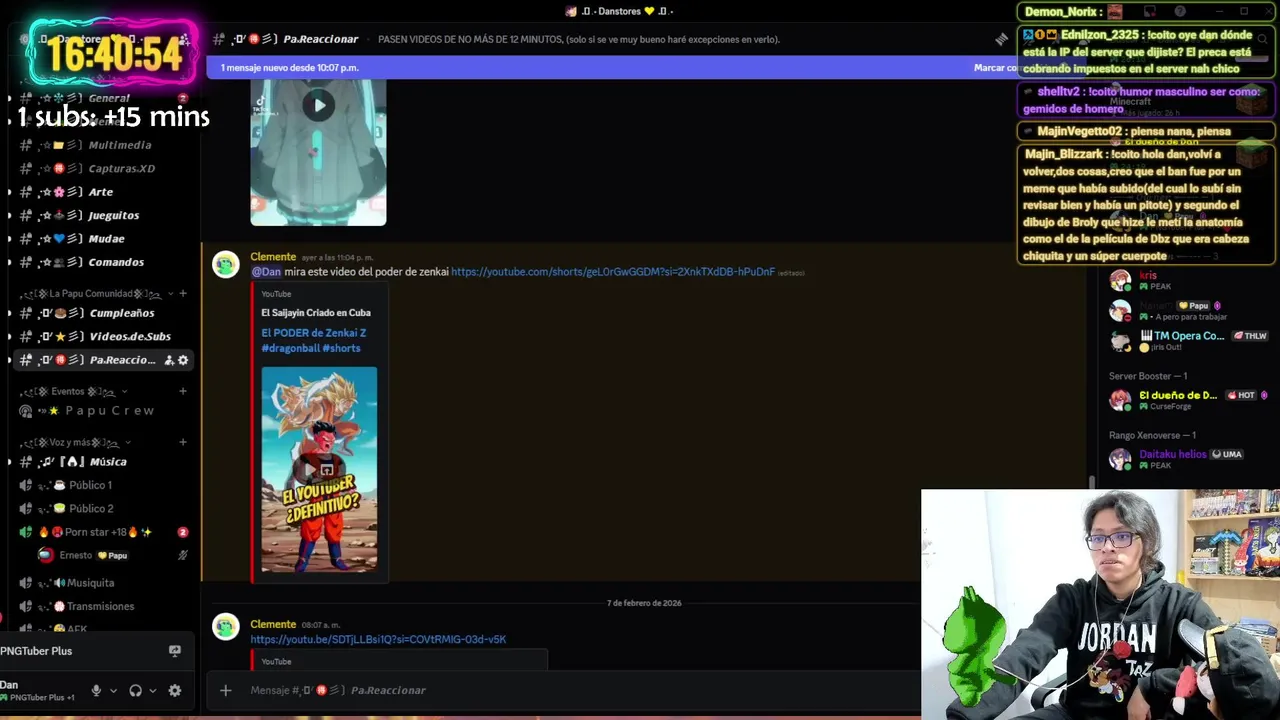The width and height of the screenshot is (1280, 720).
Task: Toggle the microphone mute button
Action: pos(96,690)
